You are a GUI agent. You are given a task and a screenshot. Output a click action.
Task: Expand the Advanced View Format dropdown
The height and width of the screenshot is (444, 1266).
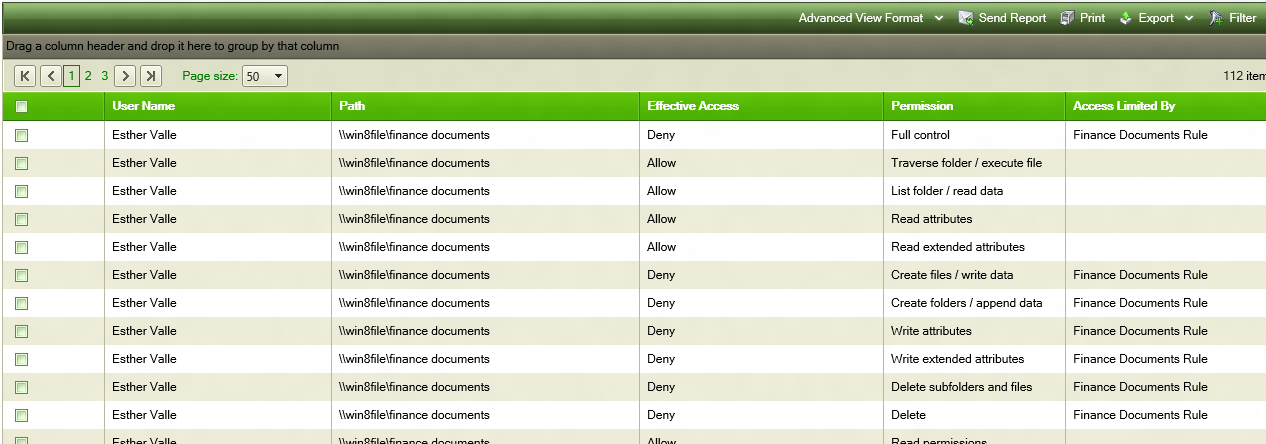click(939, 18)
